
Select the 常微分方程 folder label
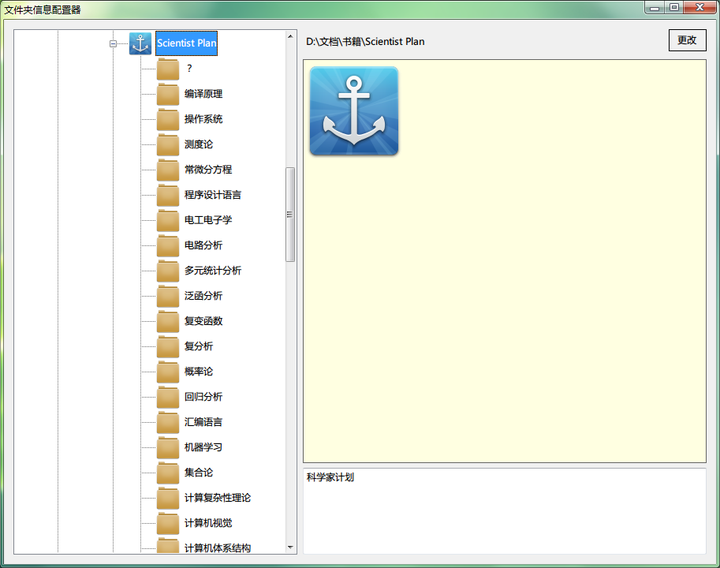click(x=208, y=169)
